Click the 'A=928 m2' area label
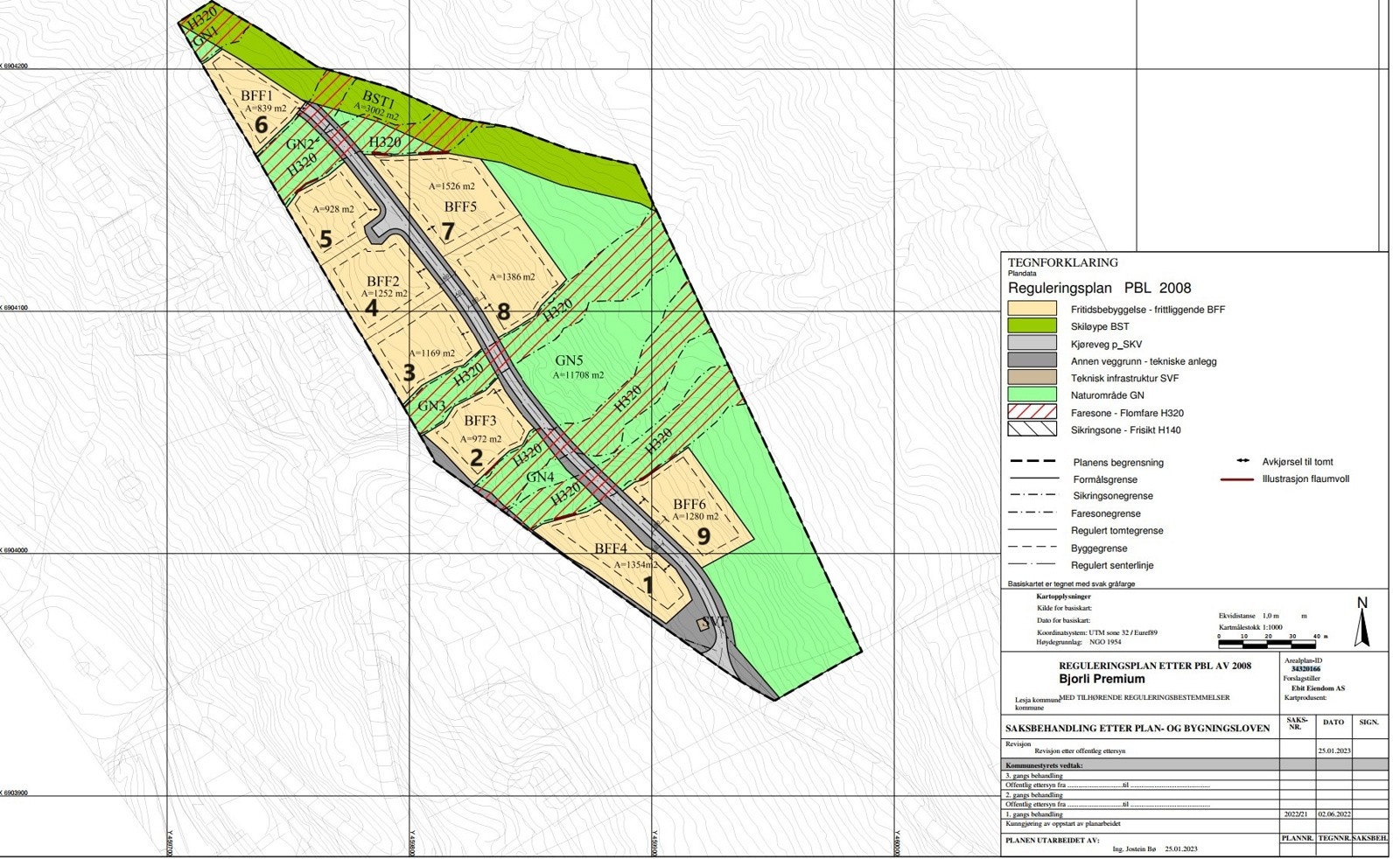Viewport: 1400px width, 859px height. [x=332, y=210]
